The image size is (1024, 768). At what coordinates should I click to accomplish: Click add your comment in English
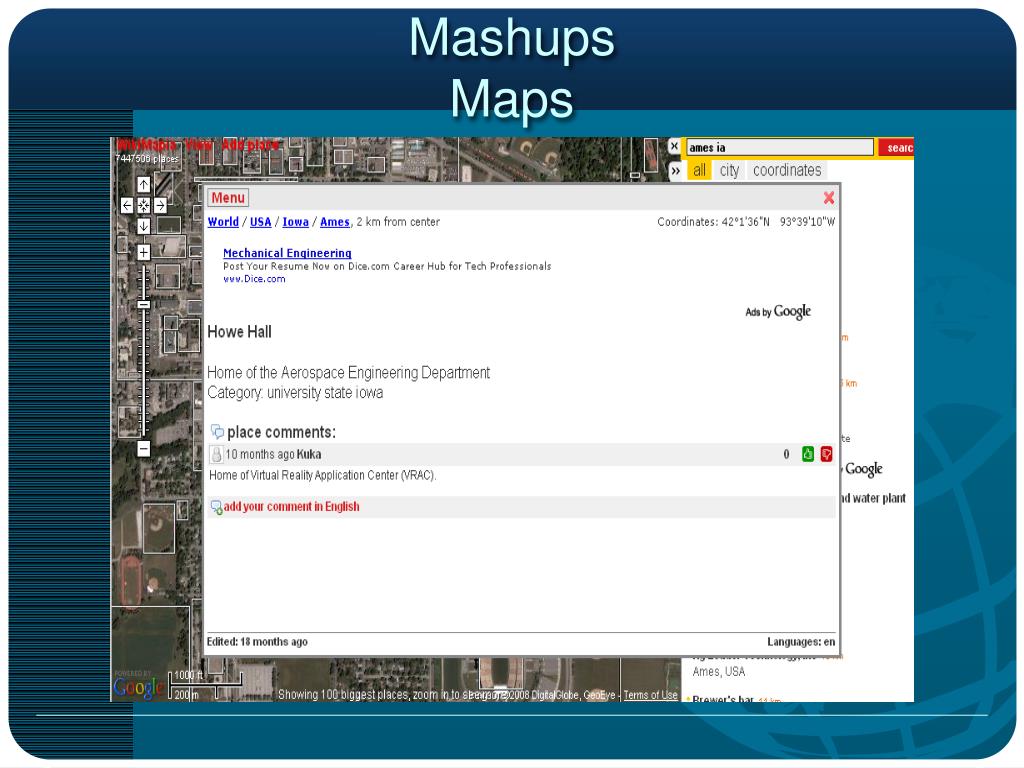coord(291,506)
